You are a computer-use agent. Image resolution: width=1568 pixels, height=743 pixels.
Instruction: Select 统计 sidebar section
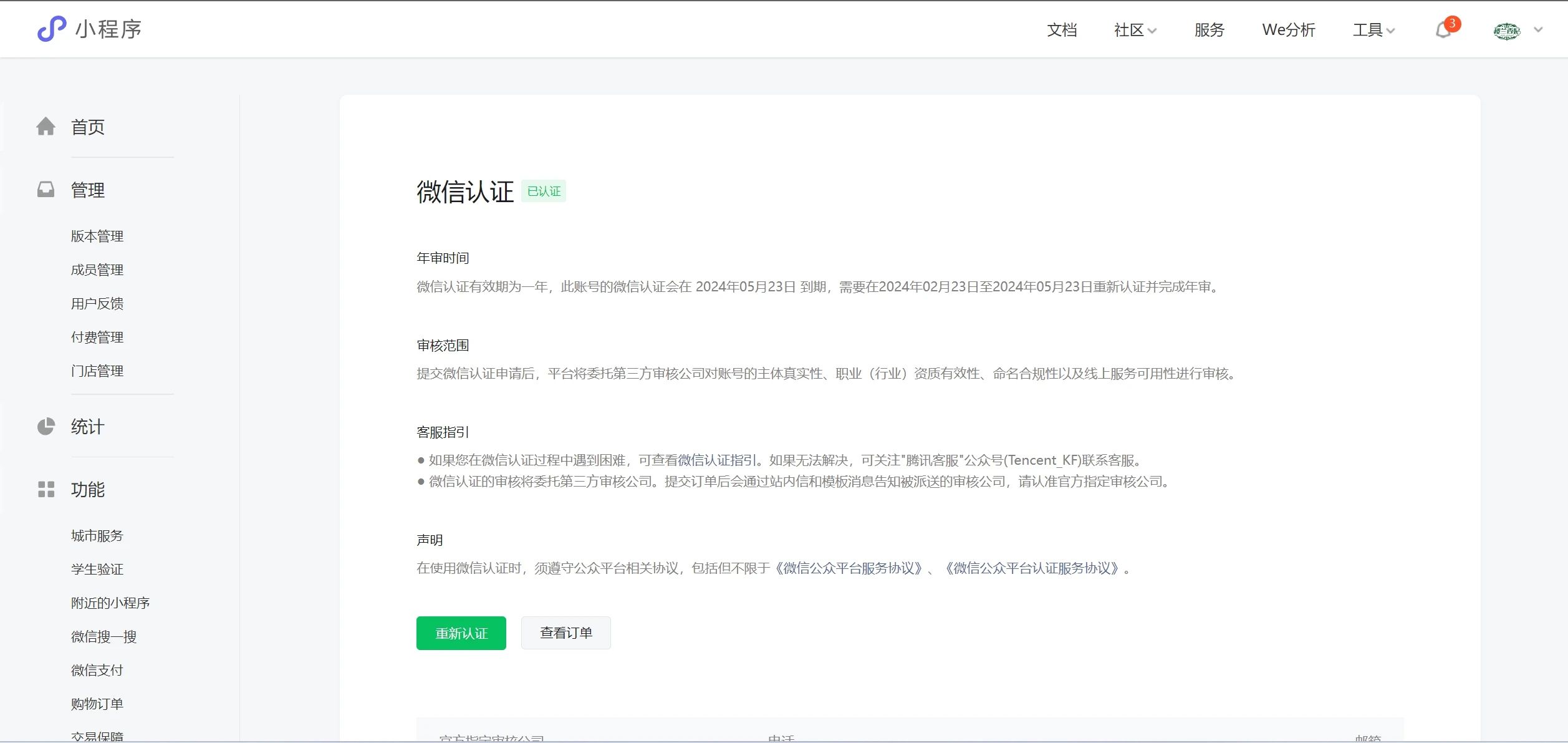point(88,427)
